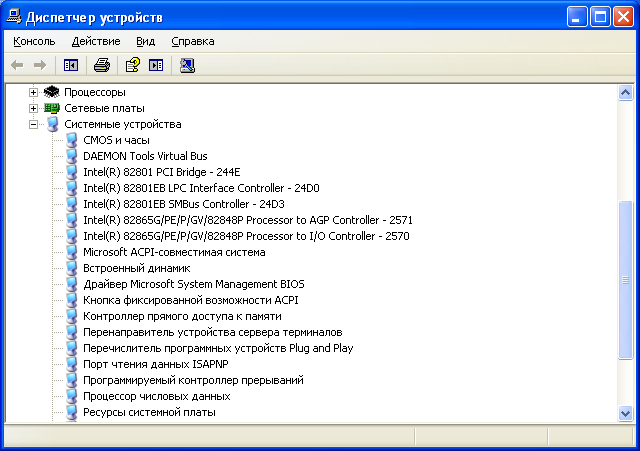Viewport: 640px width, 451px height.
Task: Select Intel 82801EB SMBus Controller - 24D3
Action: pos(184,204)
